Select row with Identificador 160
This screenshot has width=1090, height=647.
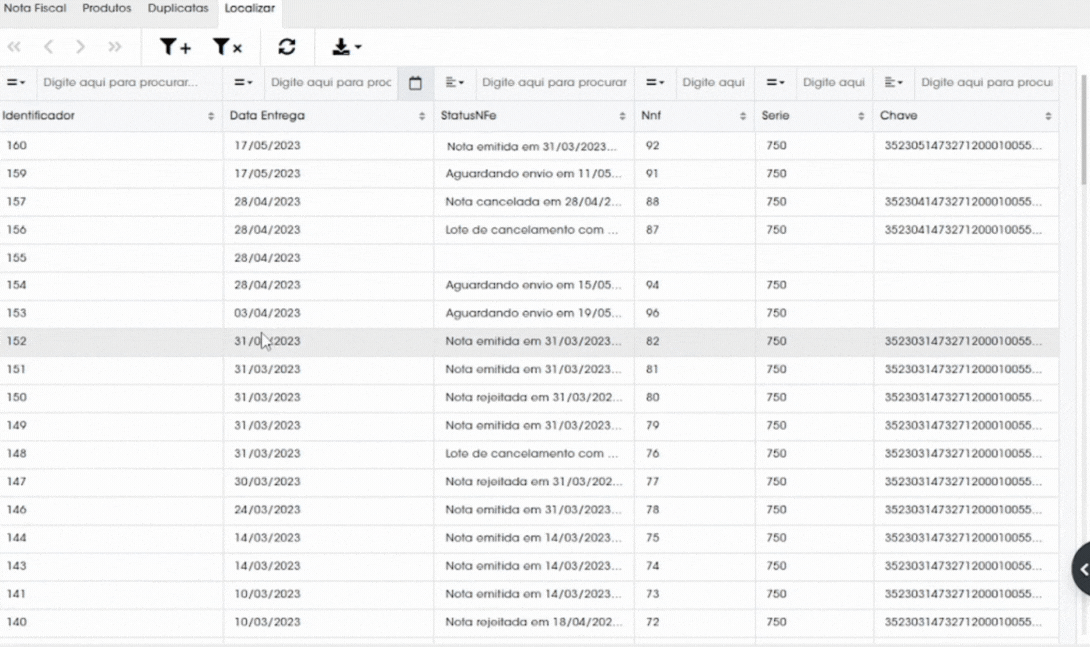pyautogui.click(x=529, y=146)
